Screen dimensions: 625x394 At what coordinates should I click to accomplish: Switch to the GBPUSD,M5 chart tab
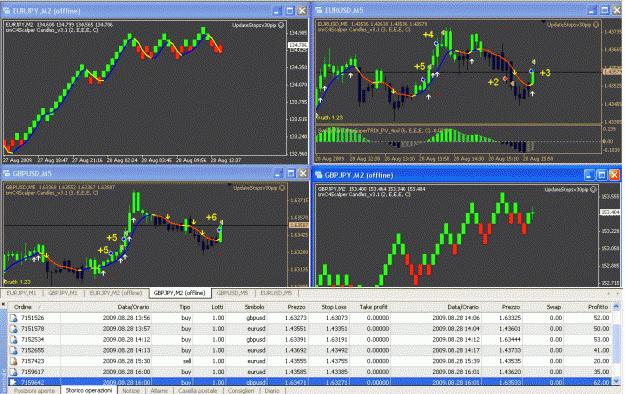[x=232, y=293]
